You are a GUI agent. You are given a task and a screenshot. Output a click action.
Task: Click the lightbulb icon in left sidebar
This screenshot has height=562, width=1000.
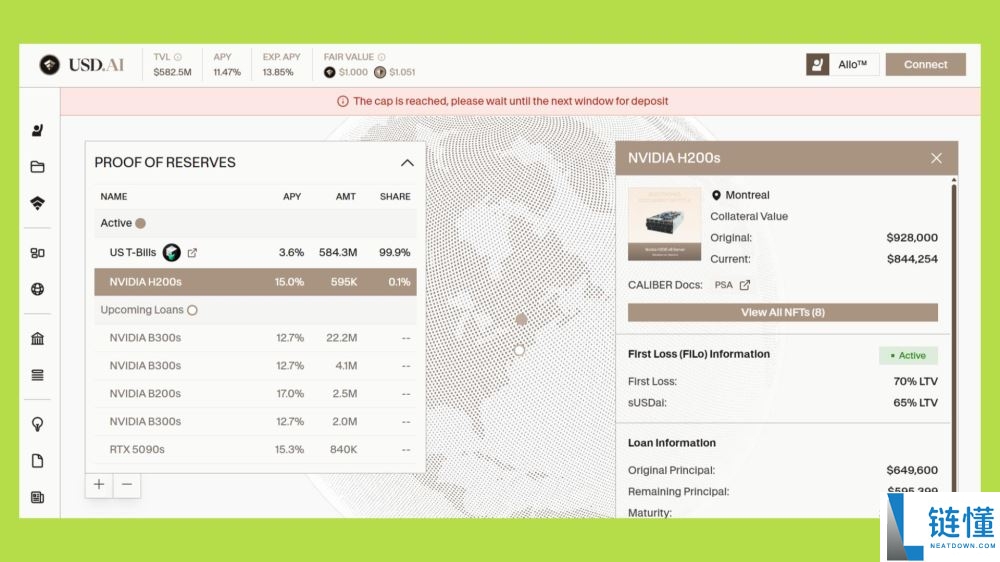click(x=38, y=424)
